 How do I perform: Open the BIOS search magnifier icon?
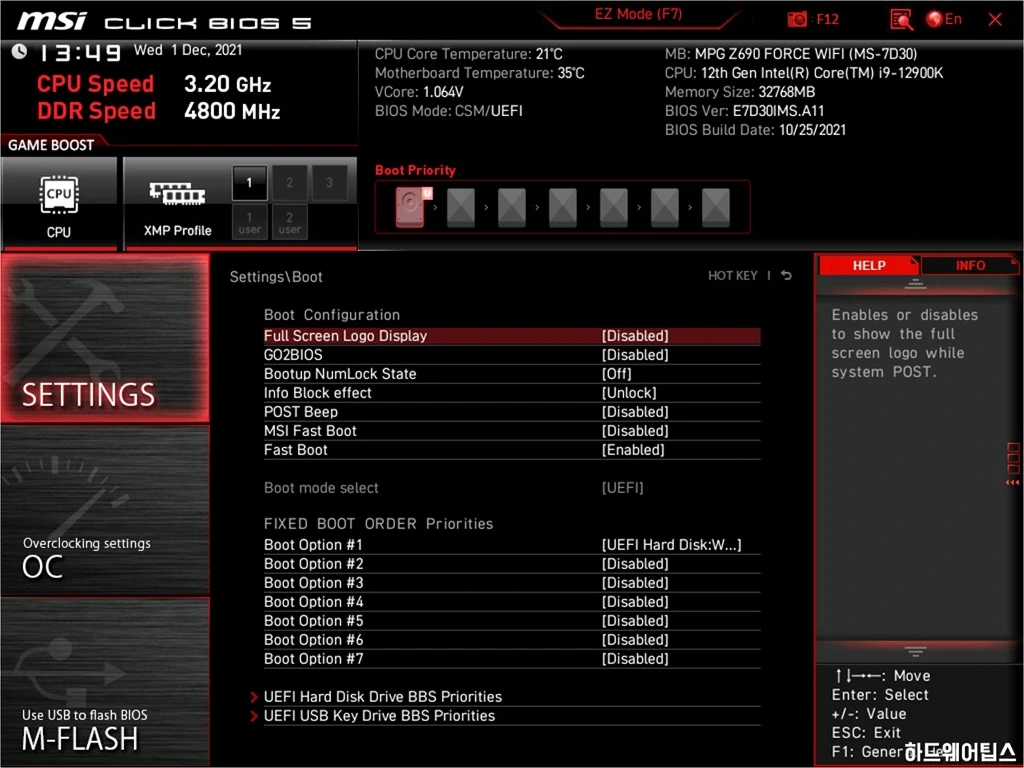pos(901,20)
